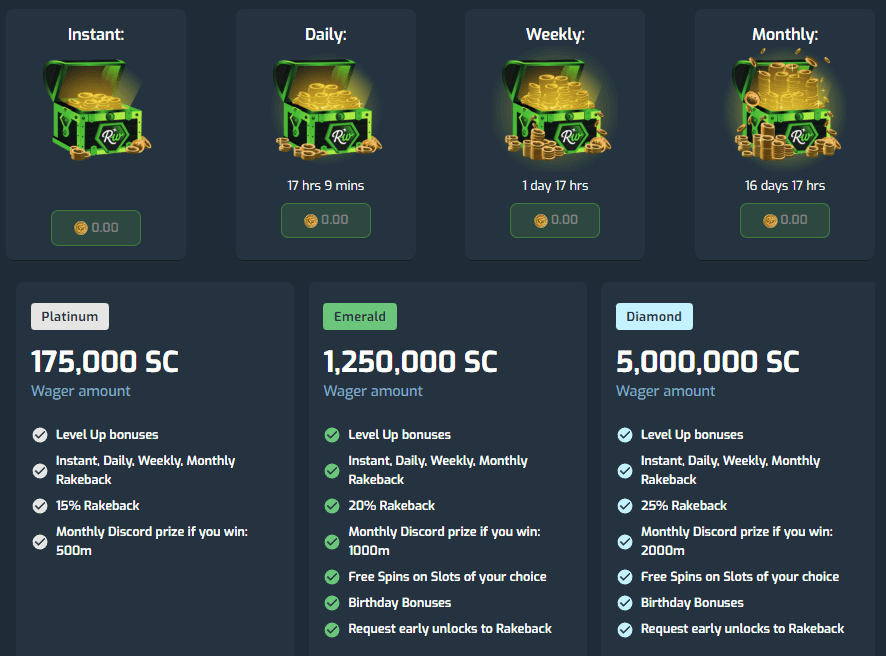Claim the Instant 0.00 coin reward
This screenshot has height=656, width=886.
pos(96,228)
